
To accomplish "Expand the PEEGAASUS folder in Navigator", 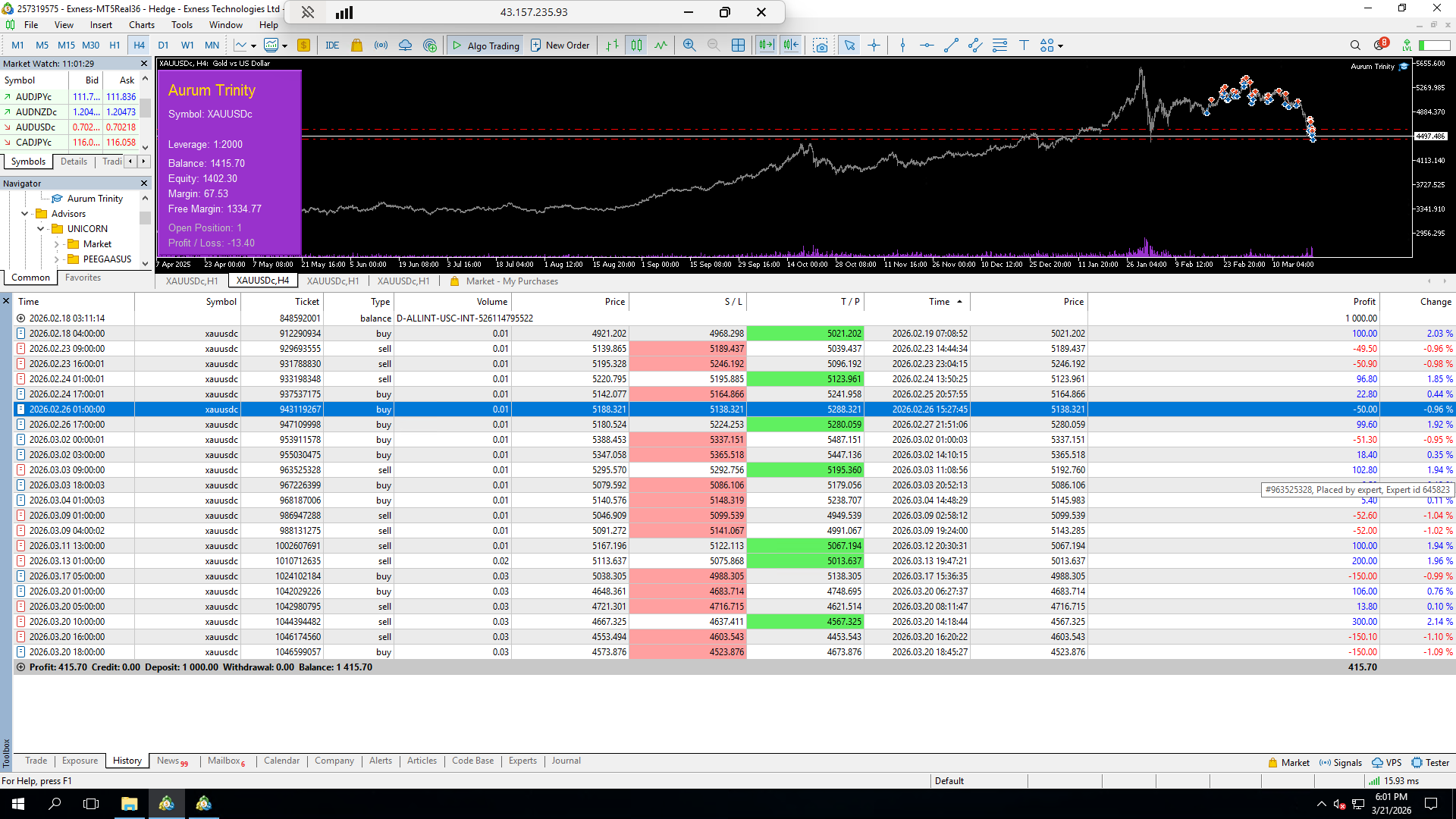I will [56, 259].
